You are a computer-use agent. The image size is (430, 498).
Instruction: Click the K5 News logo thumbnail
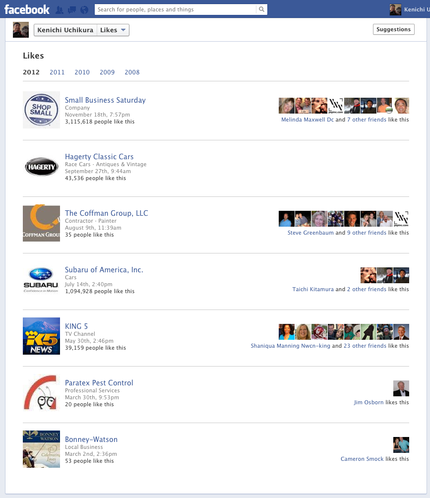tap(41, 336)
